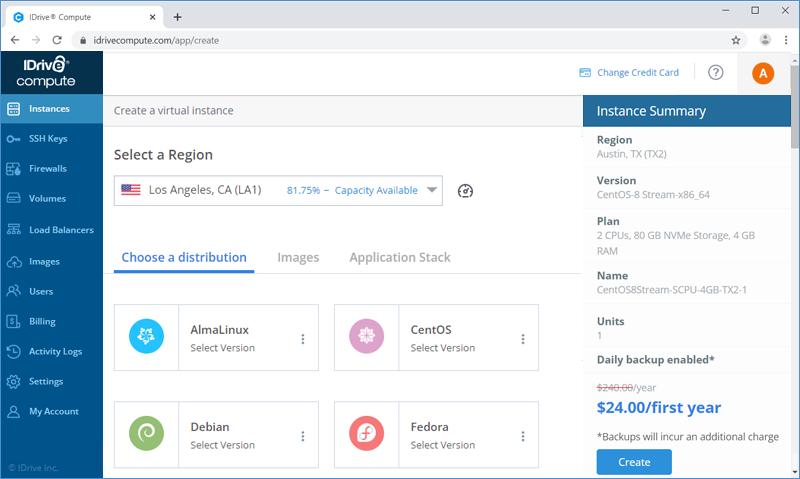This screenshot has height=479, width=800.
Task: Close the IDrive Compute browser tab
Action: (x=152, y=17)
